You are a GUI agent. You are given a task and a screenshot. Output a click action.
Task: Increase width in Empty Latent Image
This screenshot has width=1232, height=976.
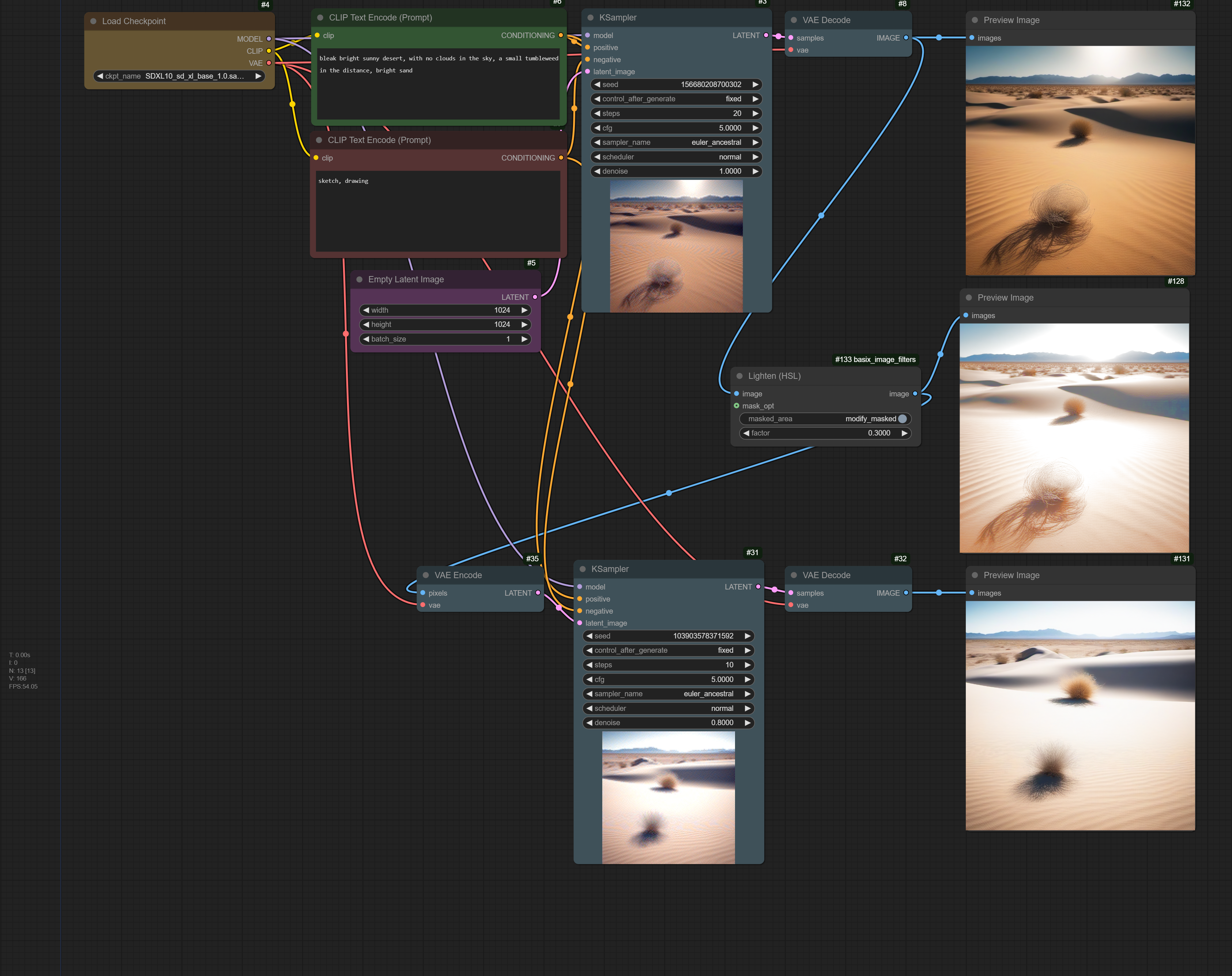[524, 310]
